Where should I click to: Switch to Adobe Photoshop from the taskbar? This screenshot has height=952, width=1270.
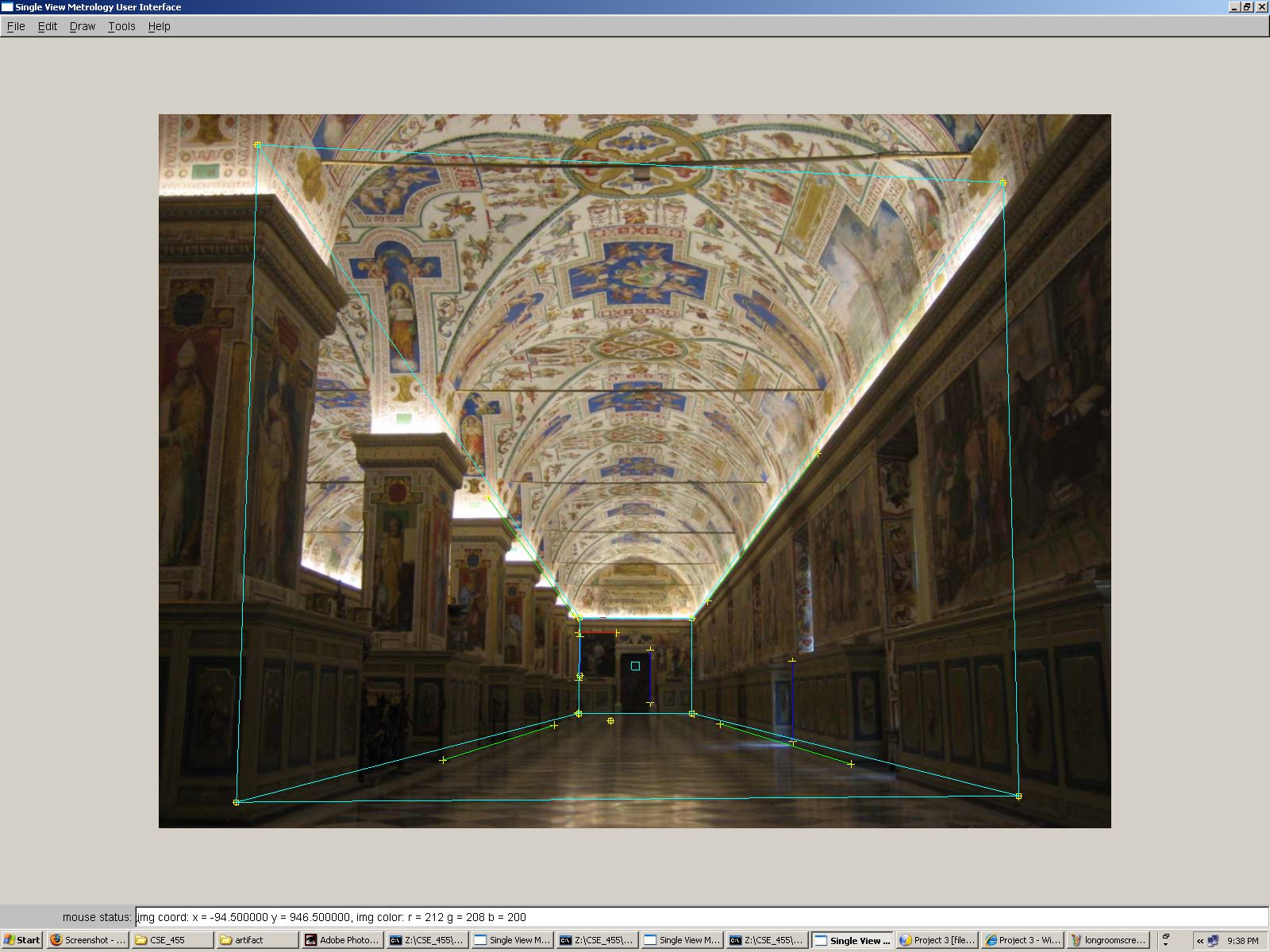coord(342,940)
